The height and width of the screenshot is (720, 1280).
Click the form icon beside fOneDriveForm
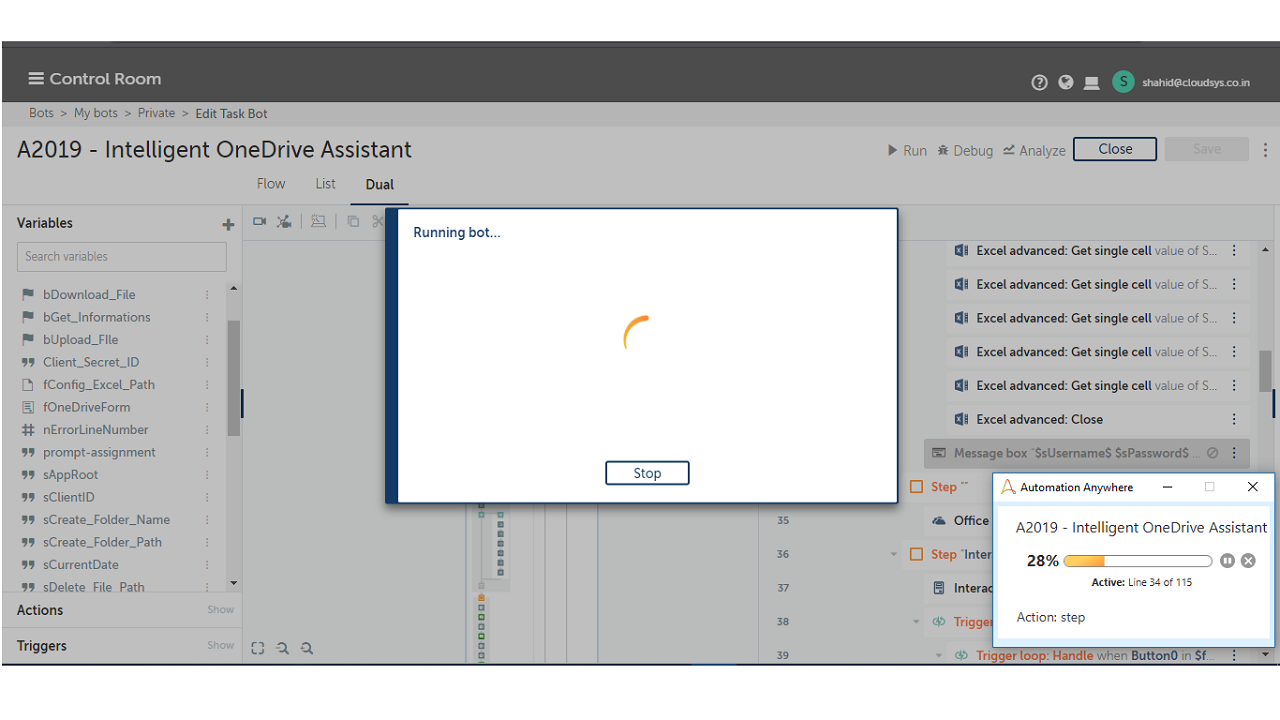click(28, 407)
